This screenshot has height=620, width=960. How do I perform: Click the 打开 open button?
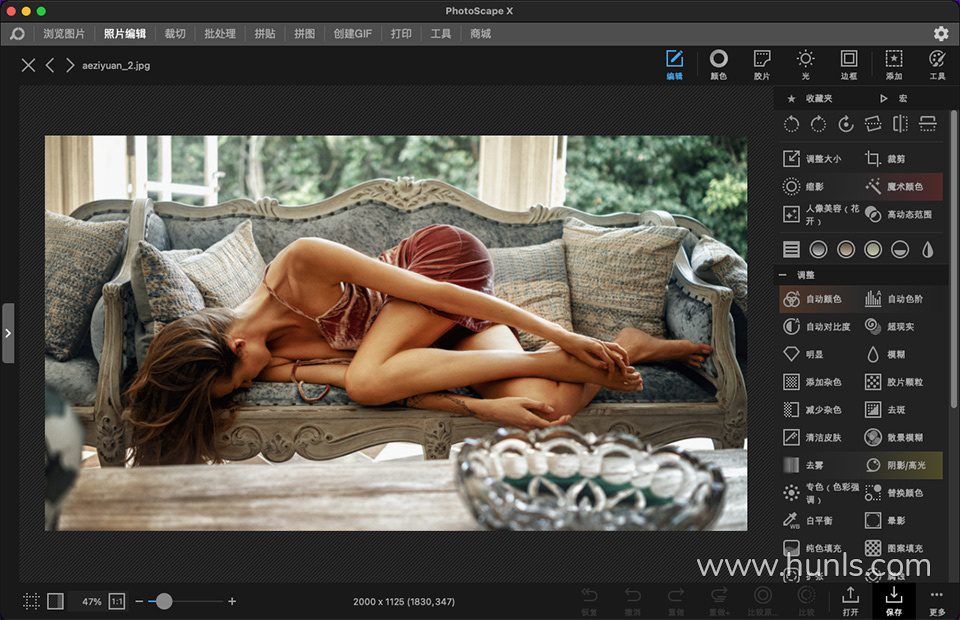[850, 600]
